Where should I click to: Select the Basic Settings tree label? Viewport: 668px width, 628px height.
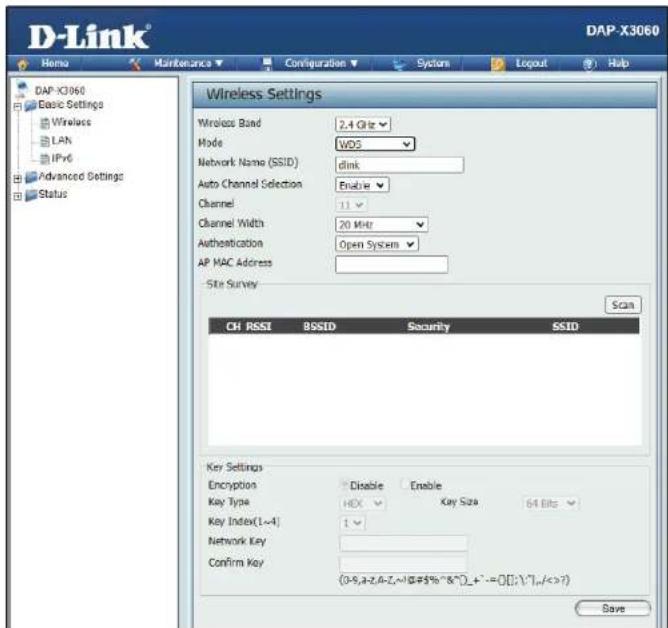click(71, 105)
